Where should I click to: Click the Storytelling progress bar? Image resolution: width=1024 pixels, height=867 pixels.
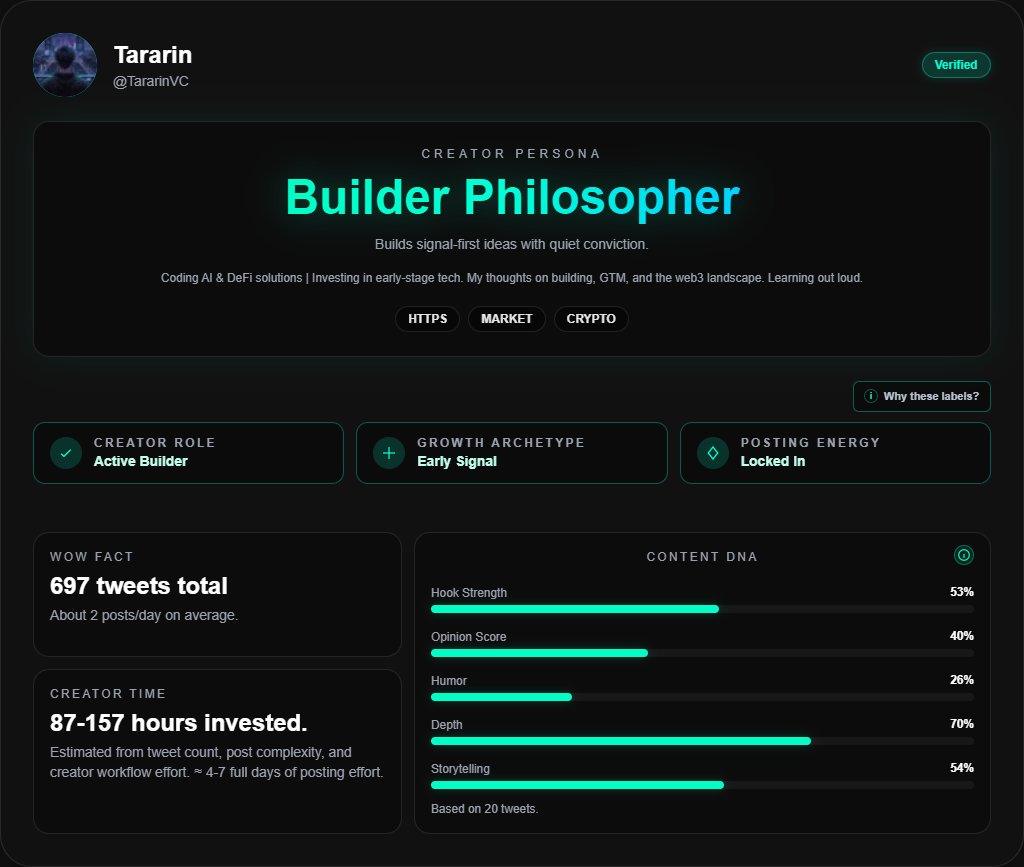(x=702, y=785)
